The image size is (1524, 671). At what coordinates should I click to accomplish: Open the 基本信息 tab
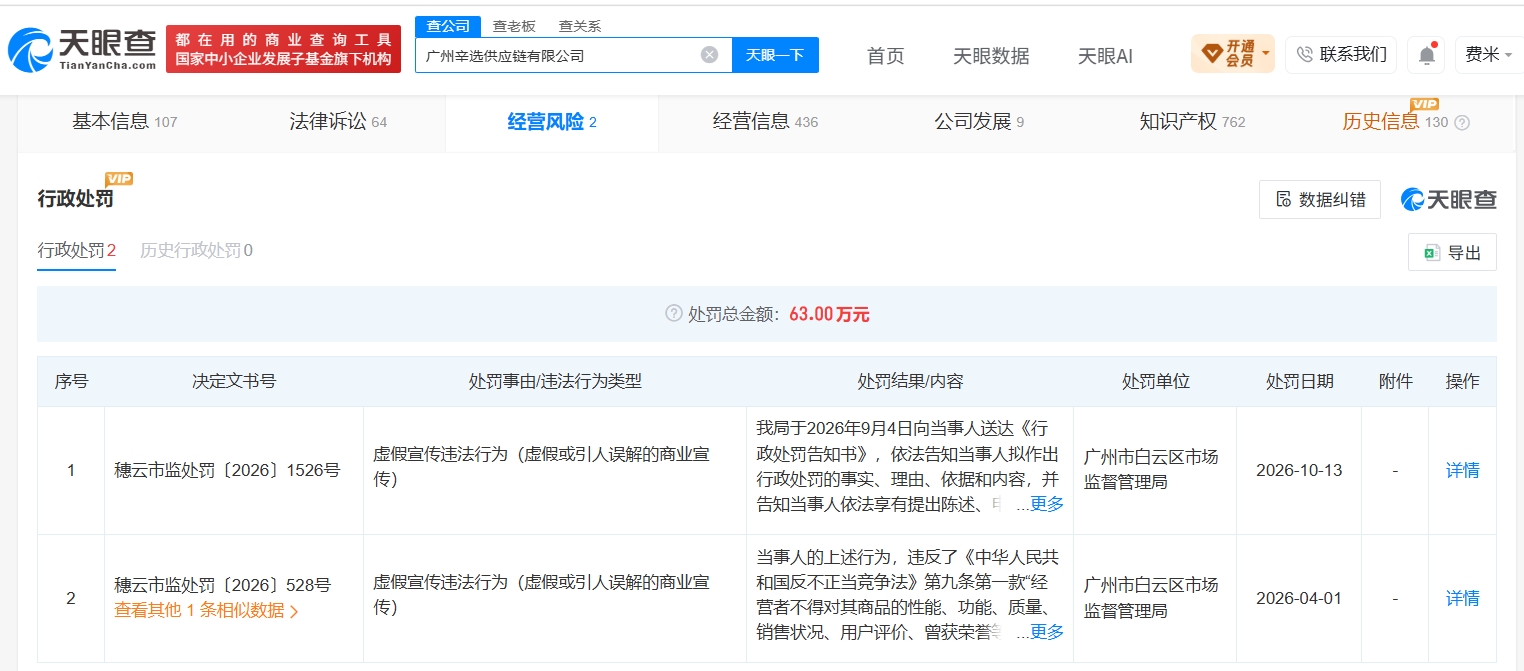[125, 122]
